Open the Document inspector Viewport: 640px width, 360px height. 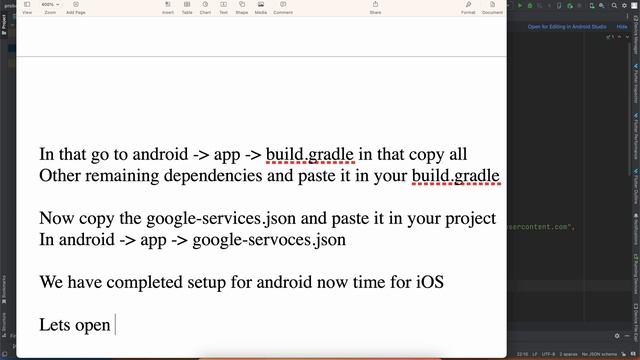click(492, 8)
